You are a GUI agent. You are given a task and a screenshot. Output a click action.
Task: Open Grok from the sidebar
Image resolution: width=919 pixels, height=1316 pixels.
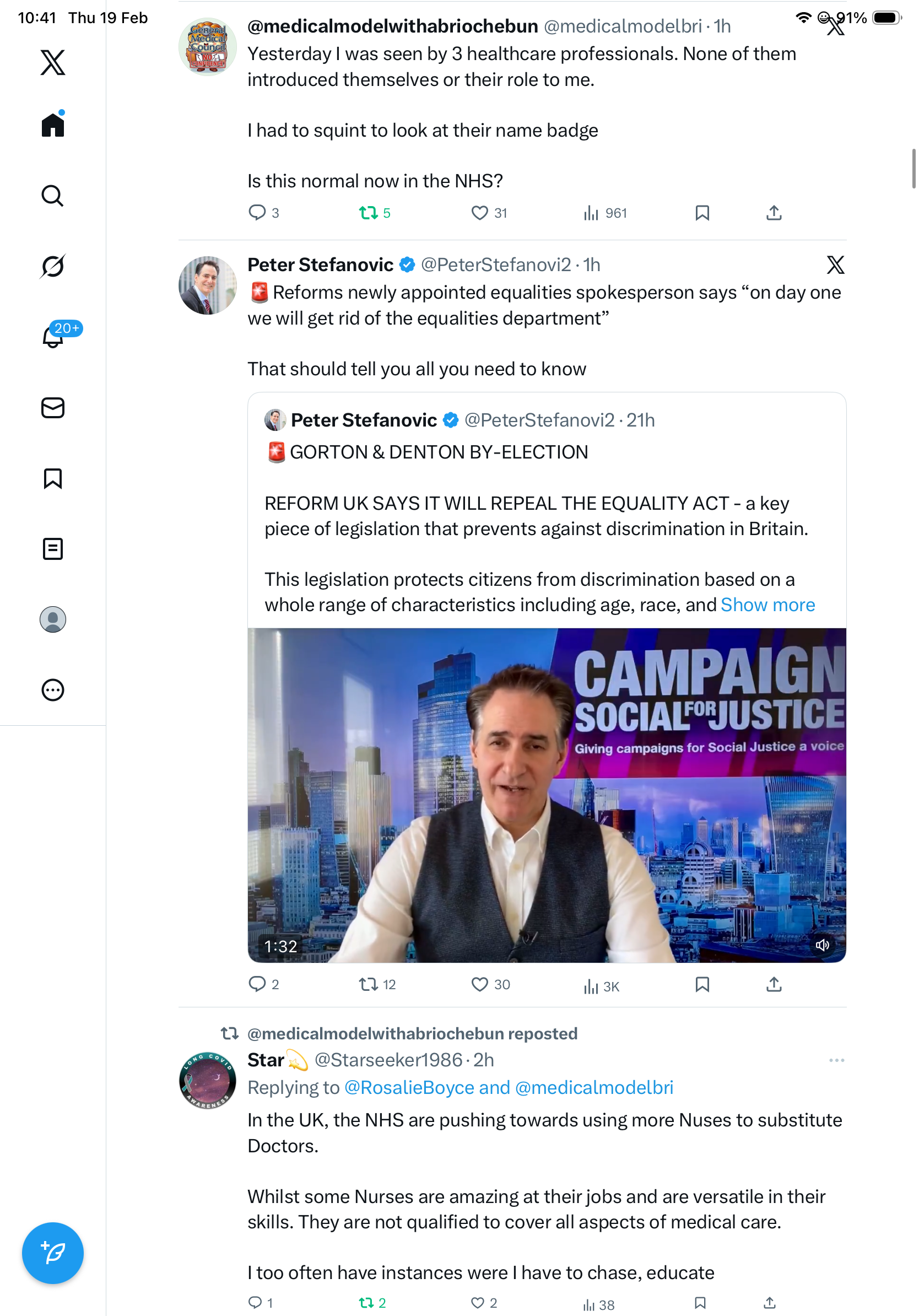click(53, 266)
